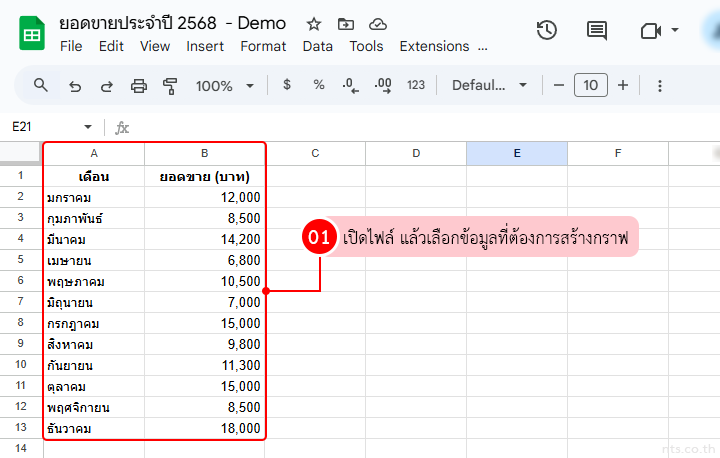Click the font size field showing 10
Image resolution: width=720 pixels, height=458 pixels.
coord(590,85)
